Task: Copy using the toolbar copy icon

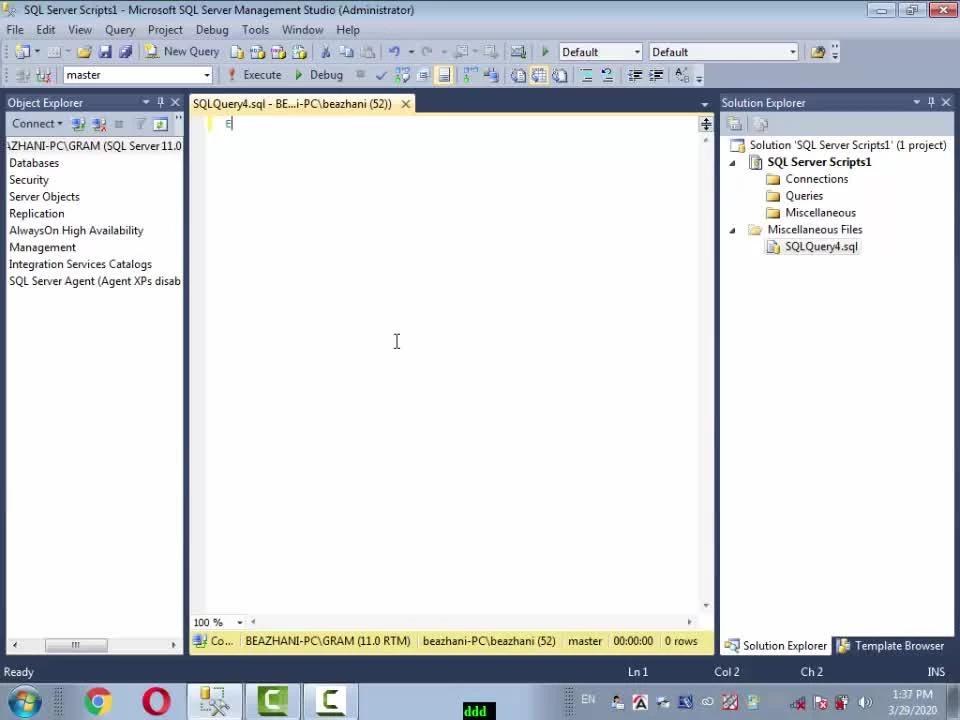Action: coord(346,52)
